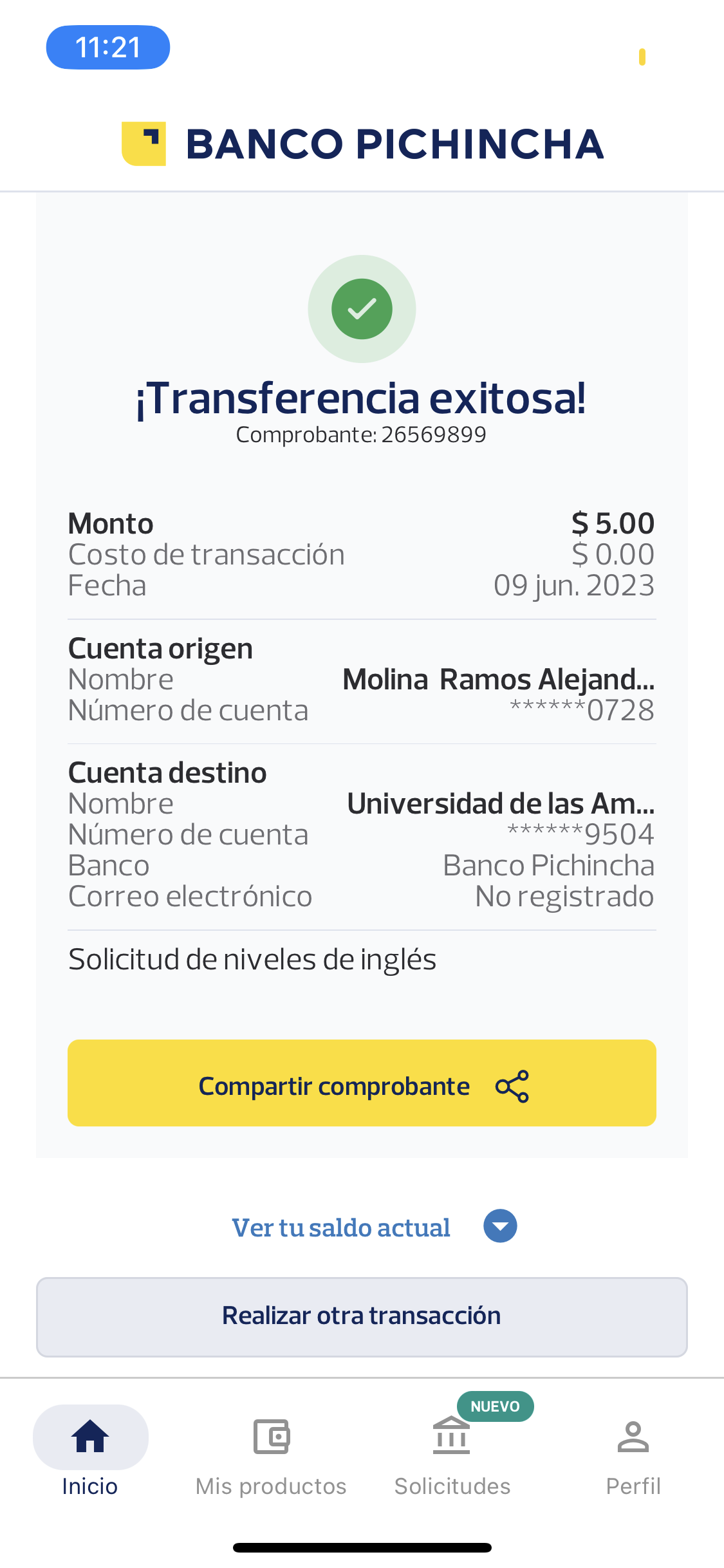Viewport: 724px width, 1568px height.
Task: Tap the share icon on Compartir comprobante
Action: pos(512,1087)
